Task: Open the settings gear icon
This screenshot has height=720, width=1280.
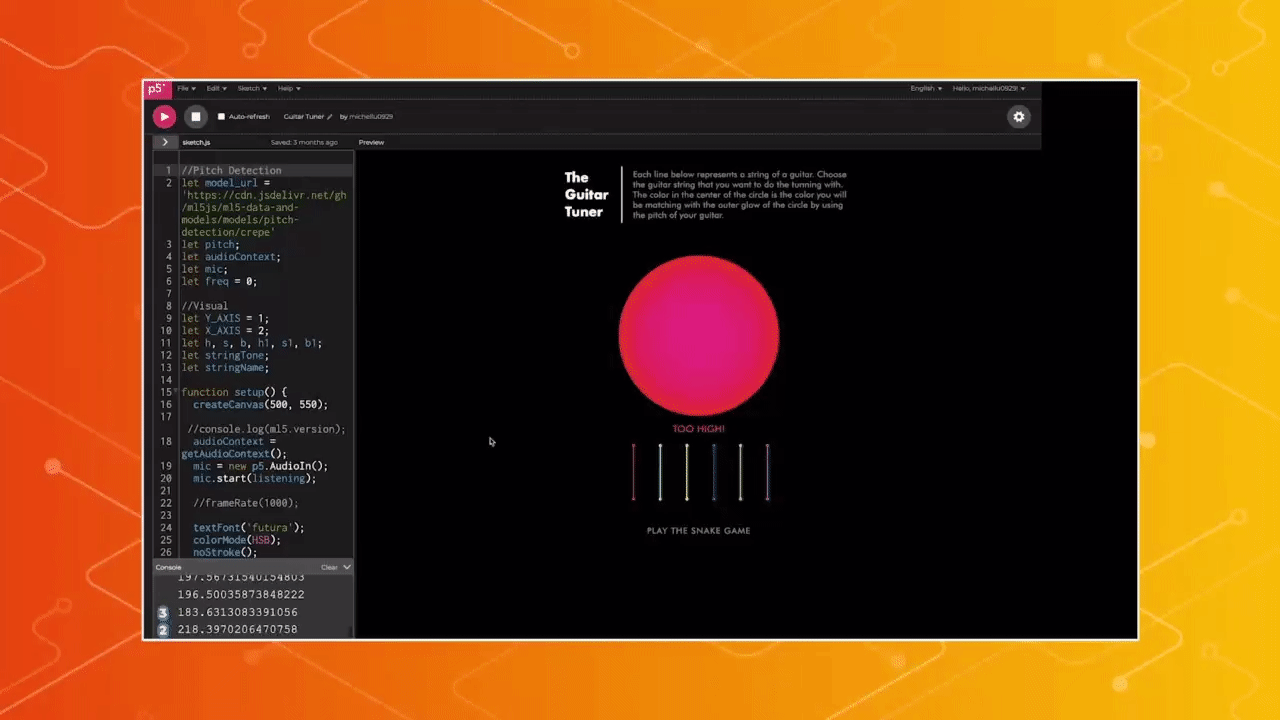Action: click(1019, 117)
